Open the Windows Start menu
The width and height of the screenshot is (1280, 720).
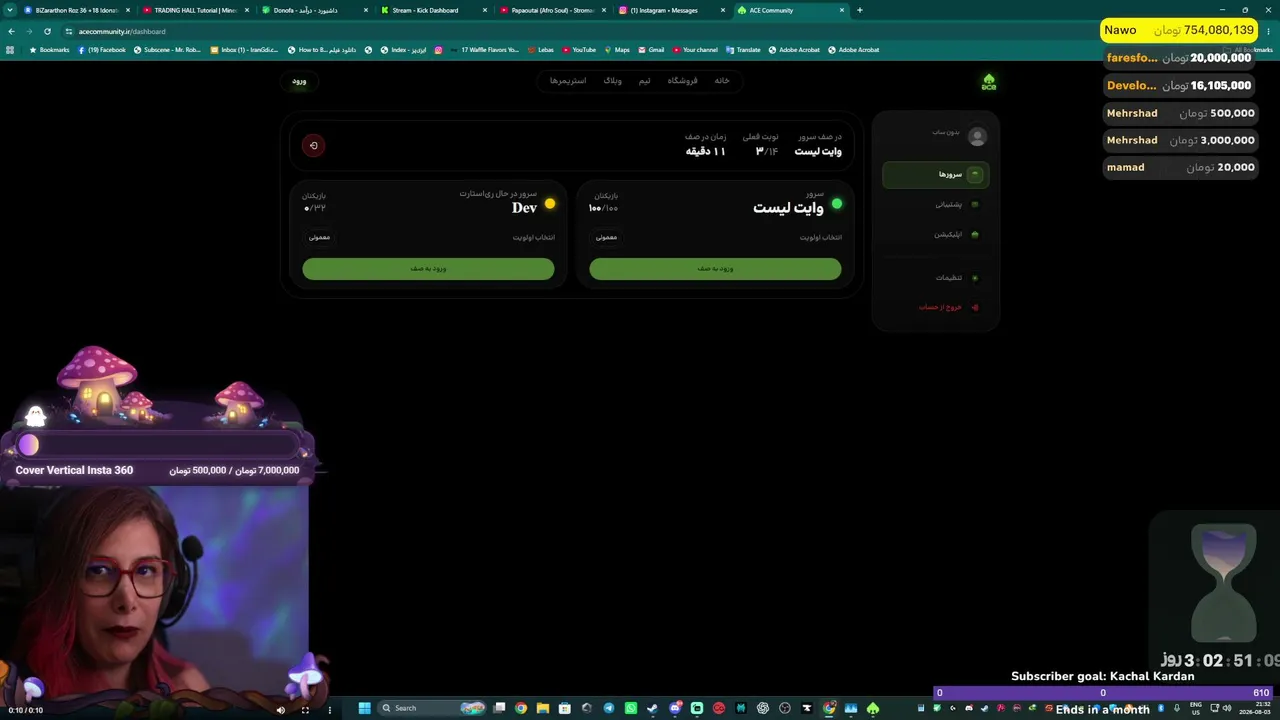[x=365, y=708]
